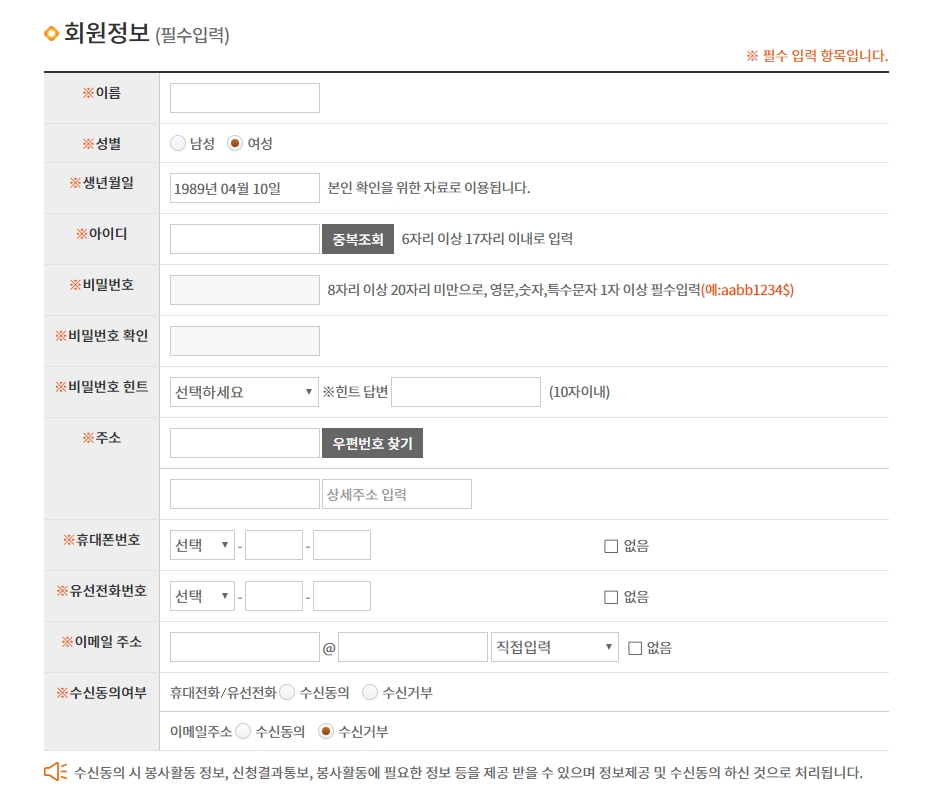The width and height of the screenshot is (928, 803).
Task: Click the 중복조회 button
Action: [x=357, y=239]
